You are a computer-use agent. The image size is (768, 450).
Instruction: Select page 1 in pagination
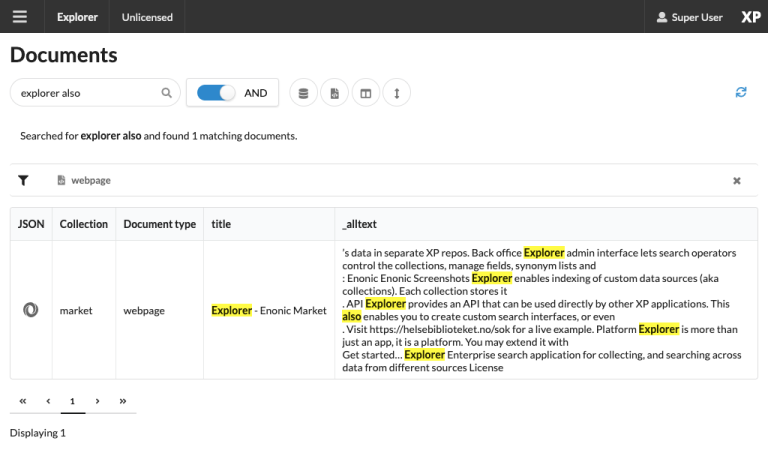[x=72, y=401]
